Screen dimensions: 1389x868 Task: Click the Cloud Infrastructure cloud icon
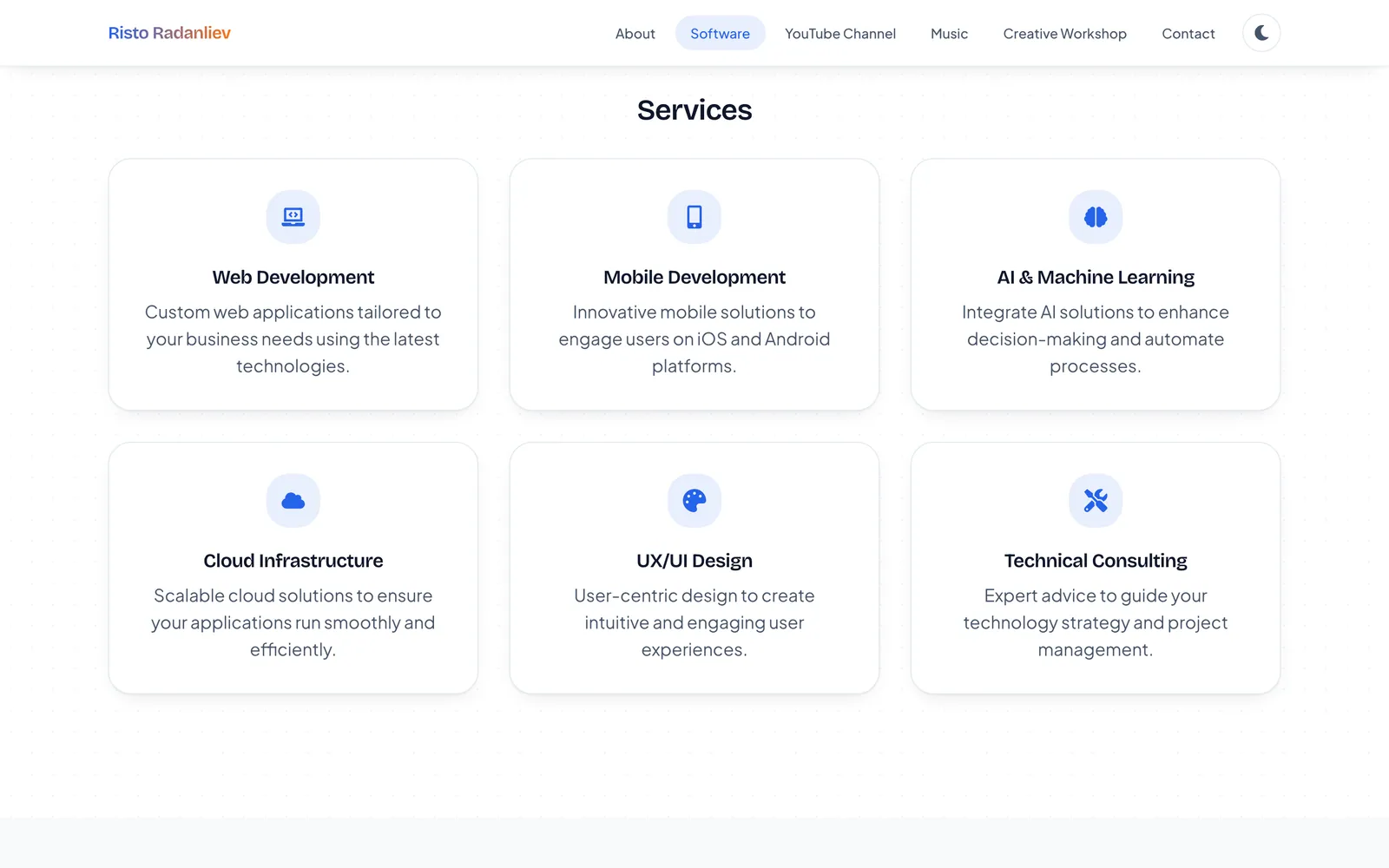point(293,501)
